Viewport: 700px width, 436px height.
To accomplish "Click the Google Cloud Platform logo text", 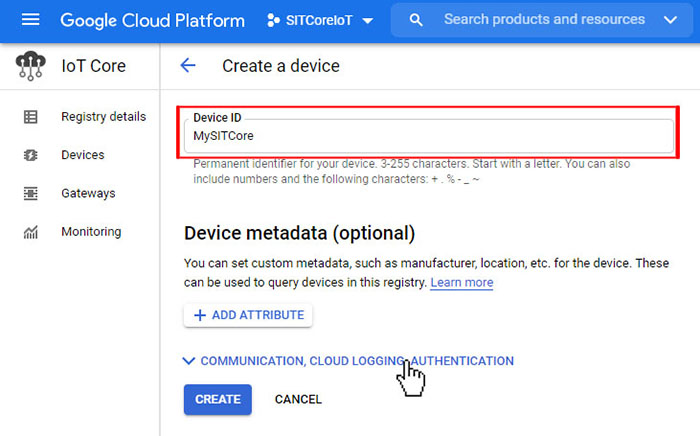I will [x=152, y=21].
